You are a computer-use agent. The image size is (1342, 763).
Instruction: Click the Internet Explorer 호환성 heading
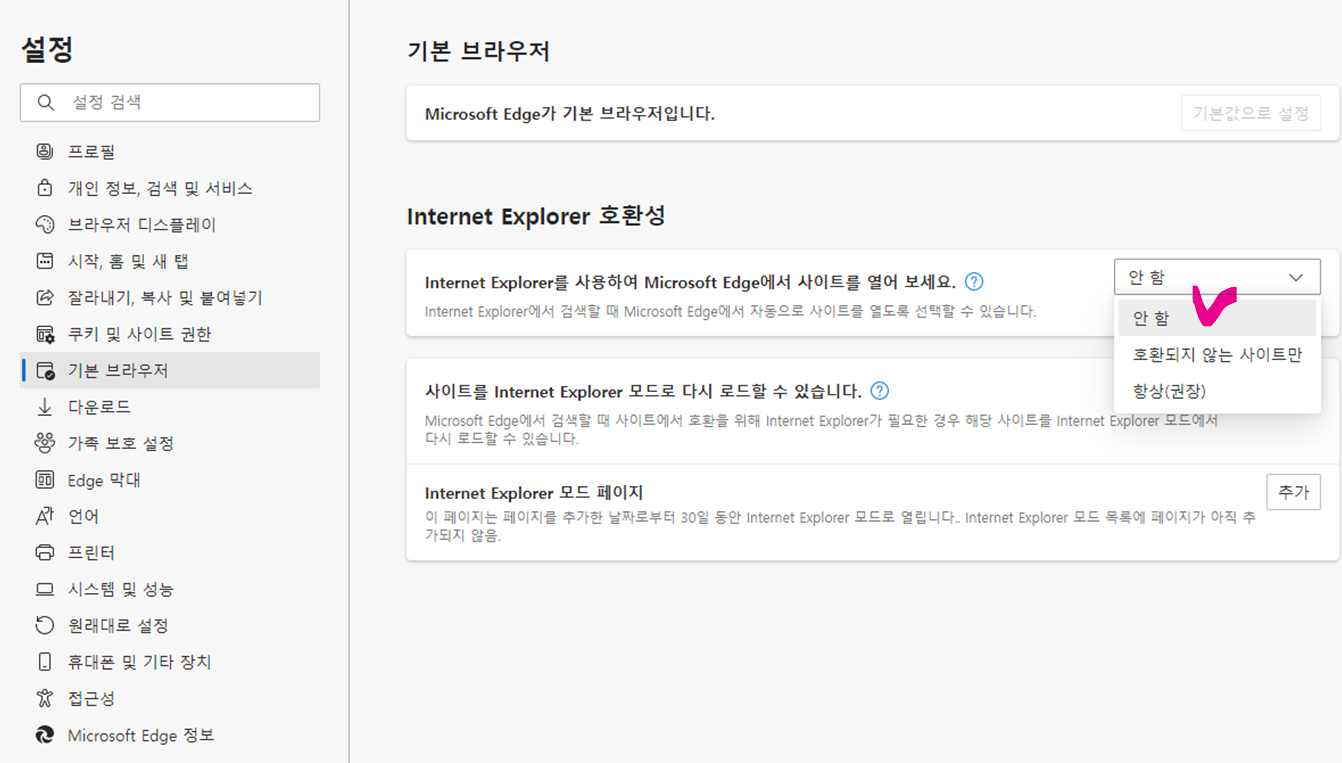pos(536,215)
